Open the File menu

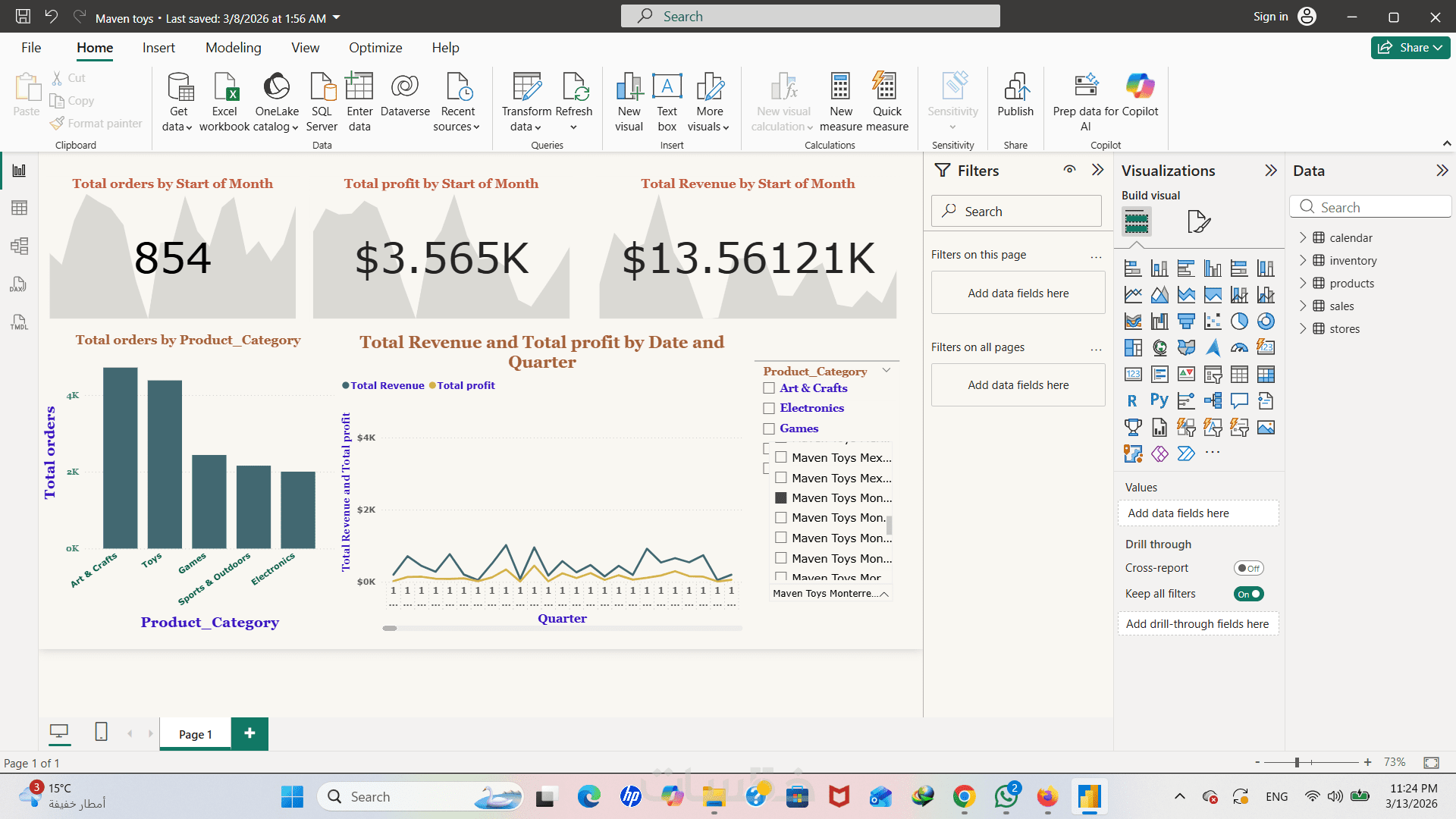(x=31, y=48)
